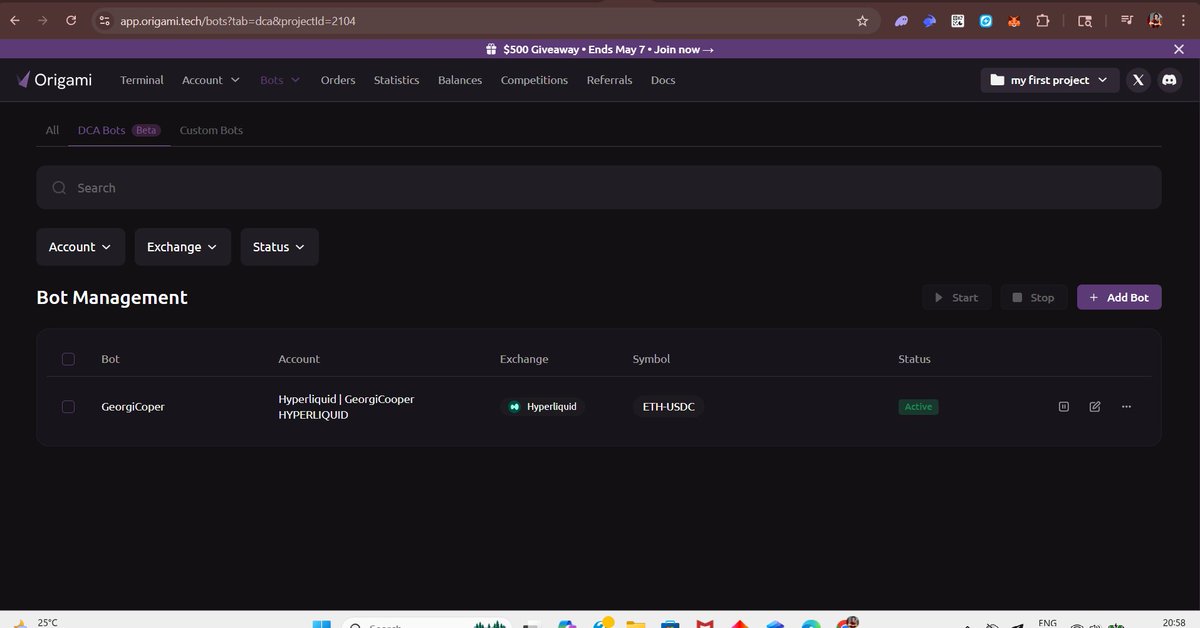Viewport: 1200px width, 628px height.
Task: Open Windows Start menu
Action: point(321,624)
